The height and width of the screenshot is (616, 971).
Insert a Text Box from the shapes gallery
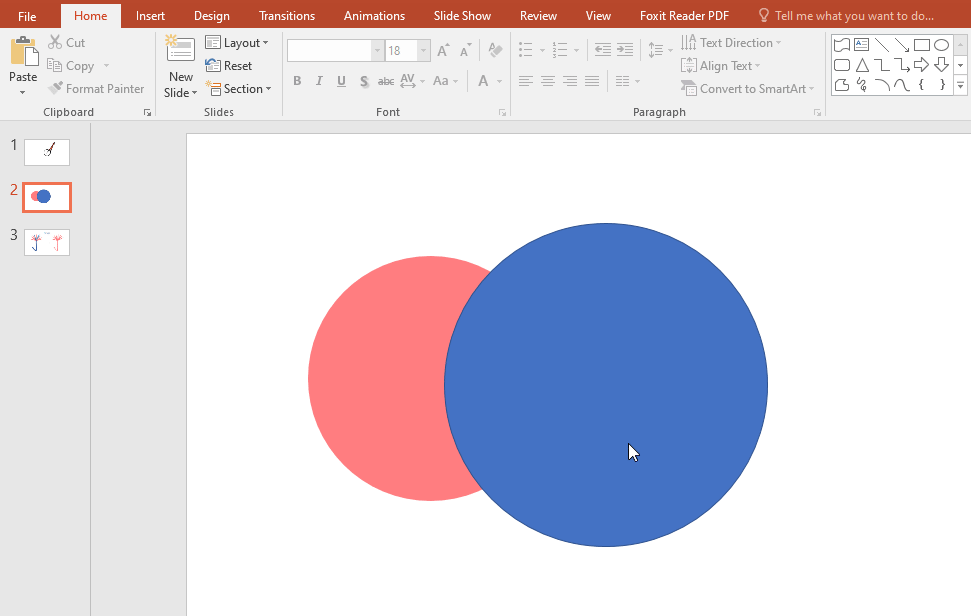pos(861,44)
